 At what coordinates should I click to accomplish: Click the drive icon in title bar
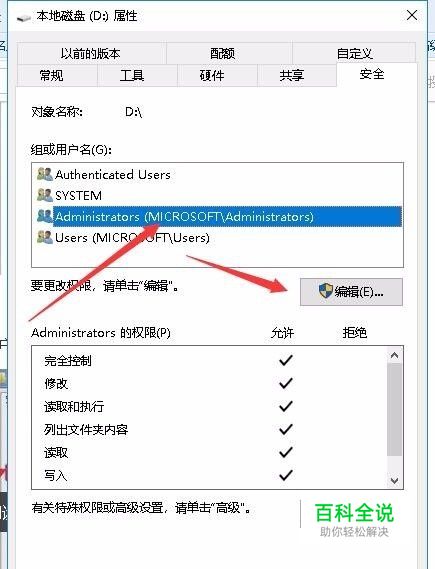24,17
